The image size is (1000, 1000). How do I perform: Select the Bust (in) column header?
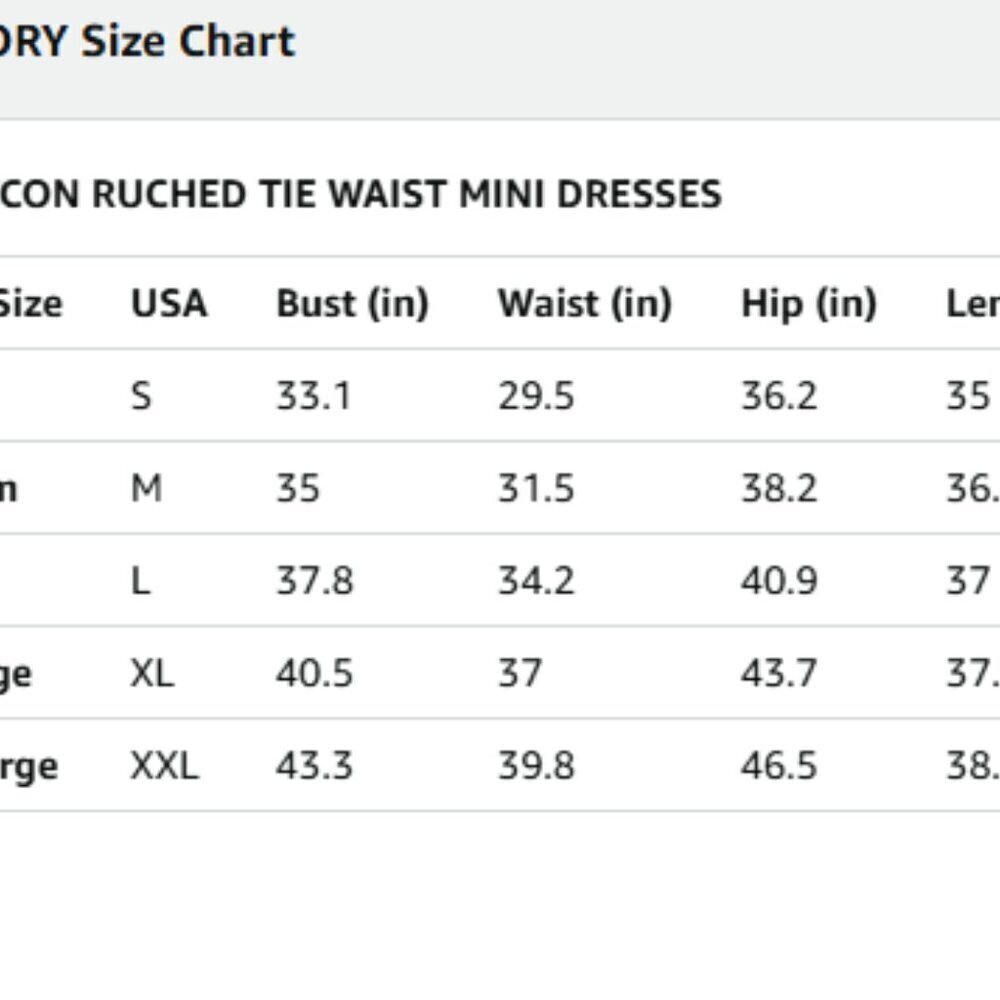pyautogui.click(x=352, y=304)
